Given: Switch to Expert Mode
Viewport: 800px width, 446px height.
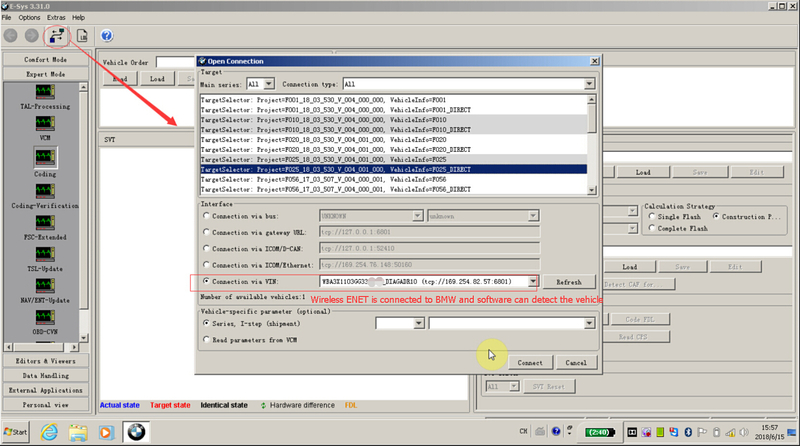Looking at the screenshot, I should 45,74.
